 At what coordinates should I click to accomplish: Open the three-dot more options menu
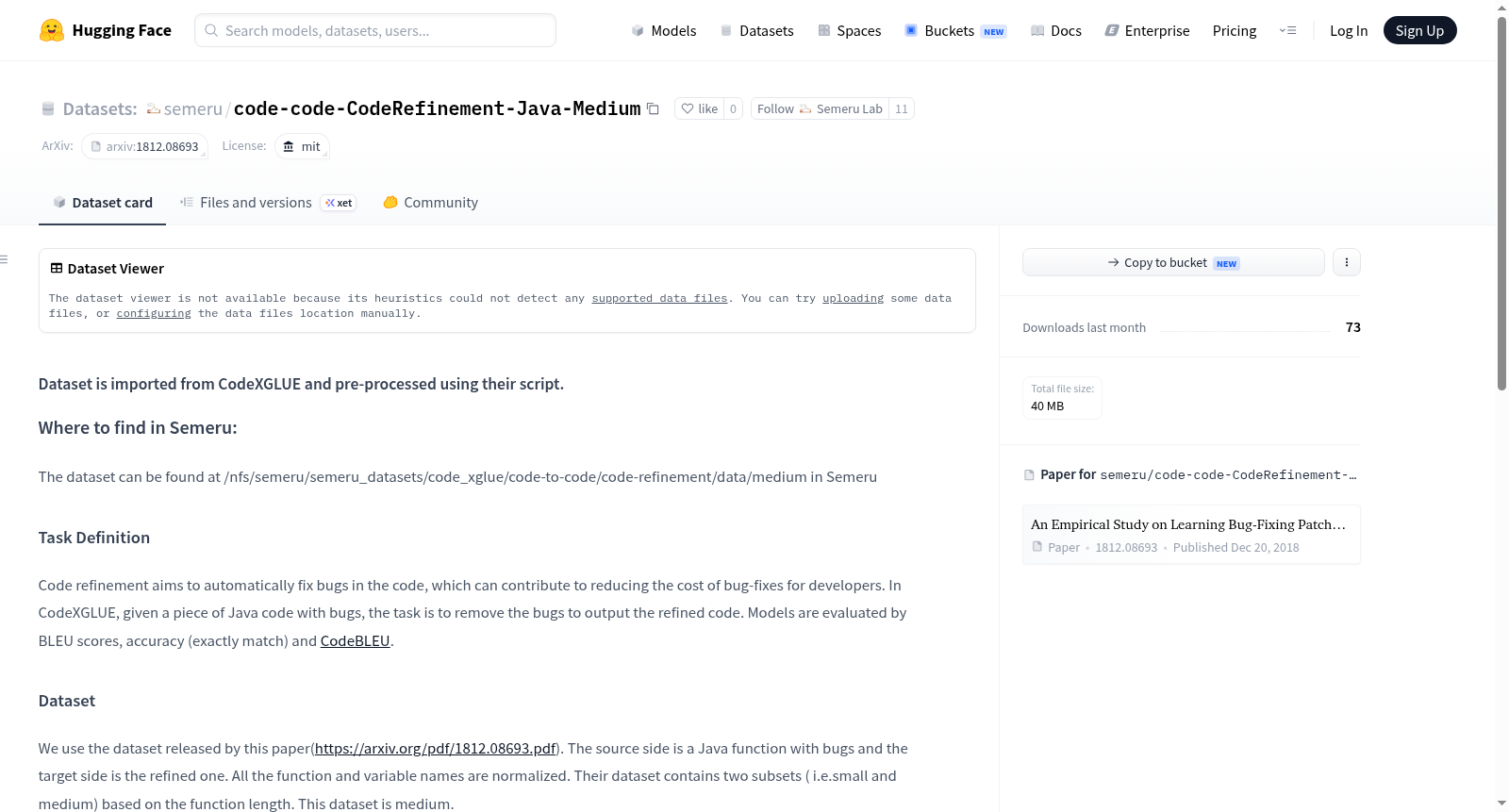coord(1346,262)
